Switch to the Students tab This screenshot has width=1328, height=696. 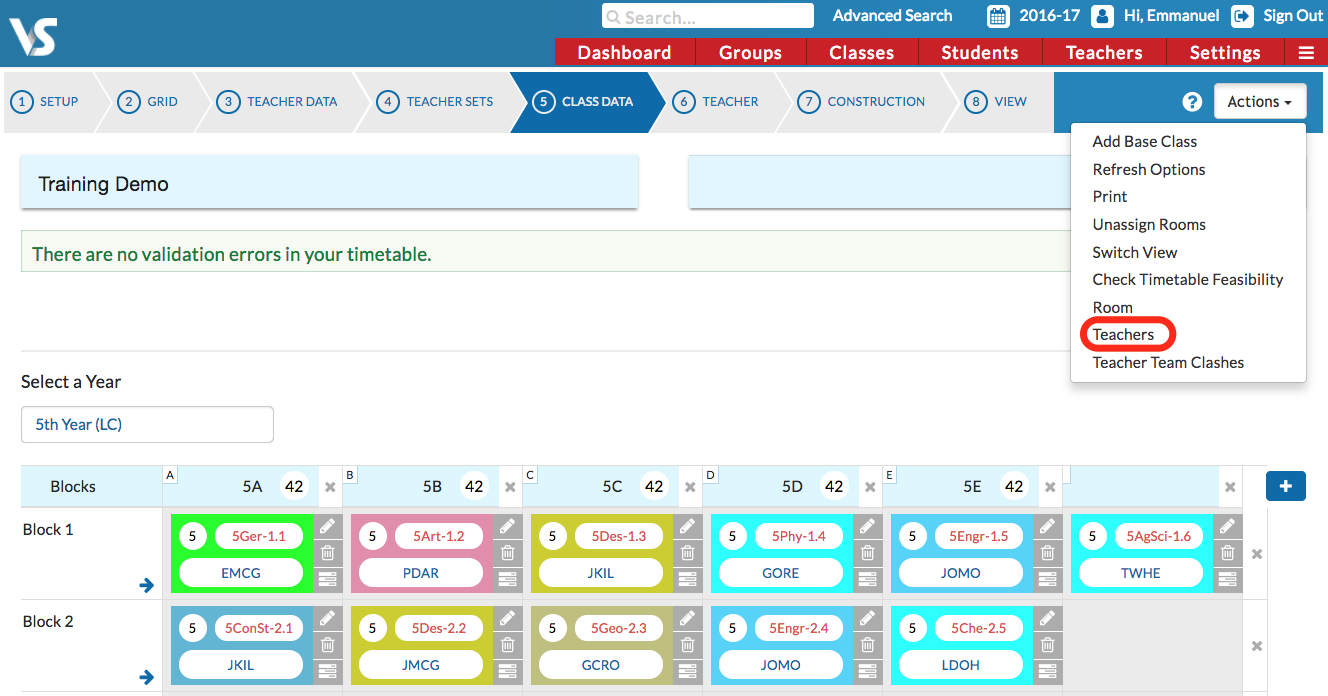(980, 52)
